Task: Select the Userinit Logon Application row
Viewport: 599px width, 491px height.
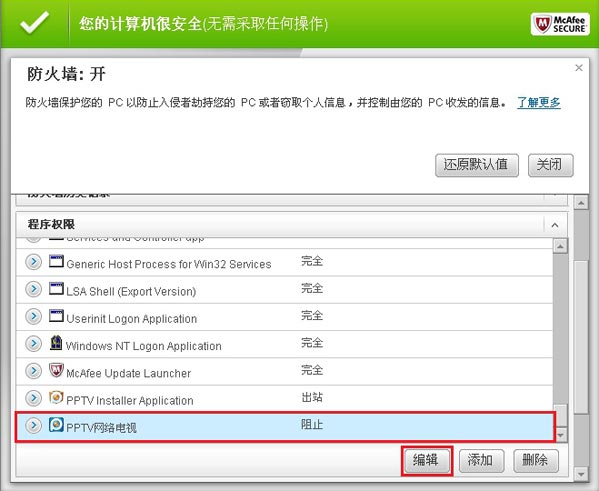Action: click(x=285, y=317)
